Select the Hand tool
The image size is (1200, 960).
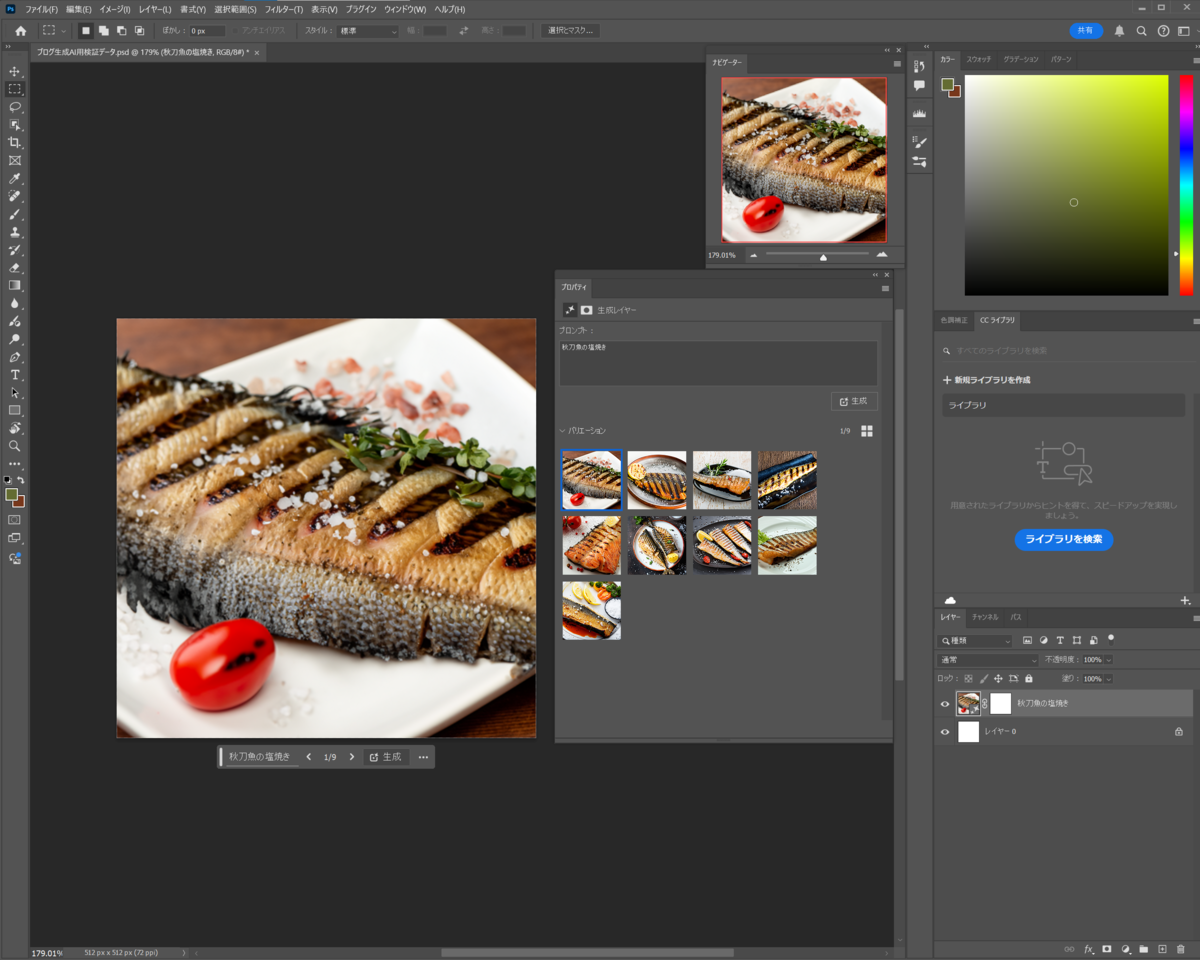pos(15,428)
